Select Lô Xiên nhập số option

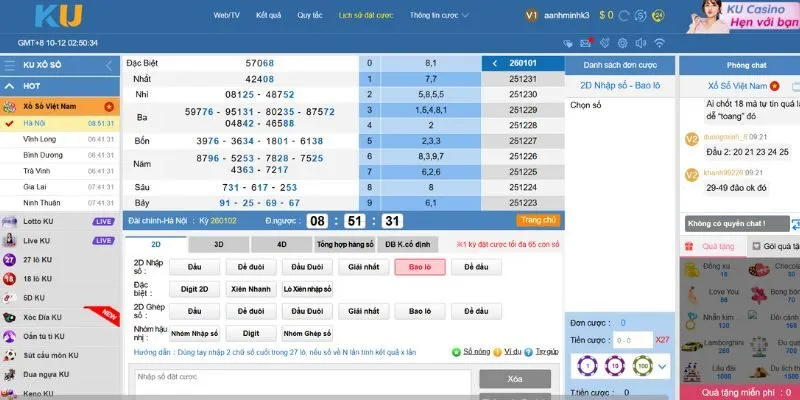(307, 289)
